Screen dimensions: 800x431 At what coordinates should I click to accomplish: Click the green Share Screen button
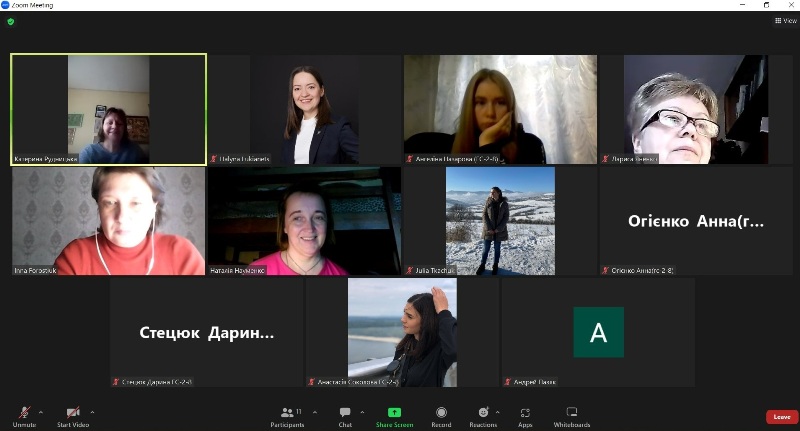tap(394, 416)
